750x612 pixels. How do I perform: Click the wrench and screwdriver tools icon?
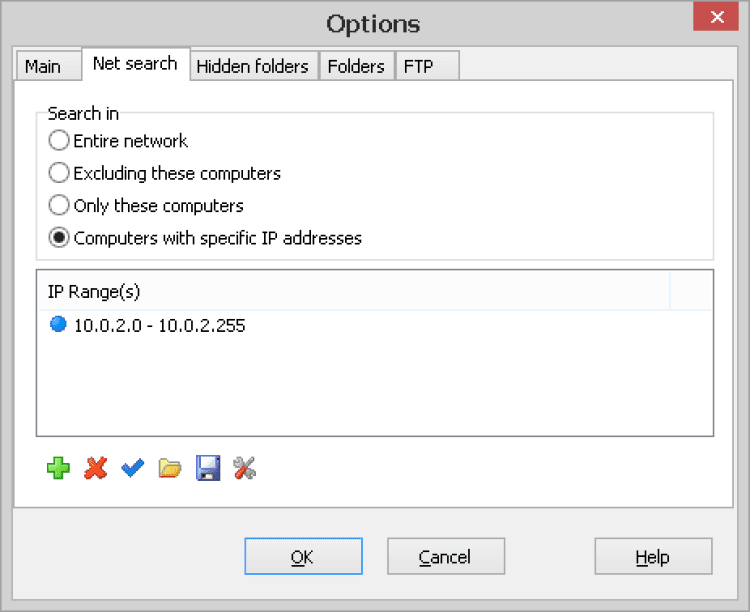(x=245, y=468)
